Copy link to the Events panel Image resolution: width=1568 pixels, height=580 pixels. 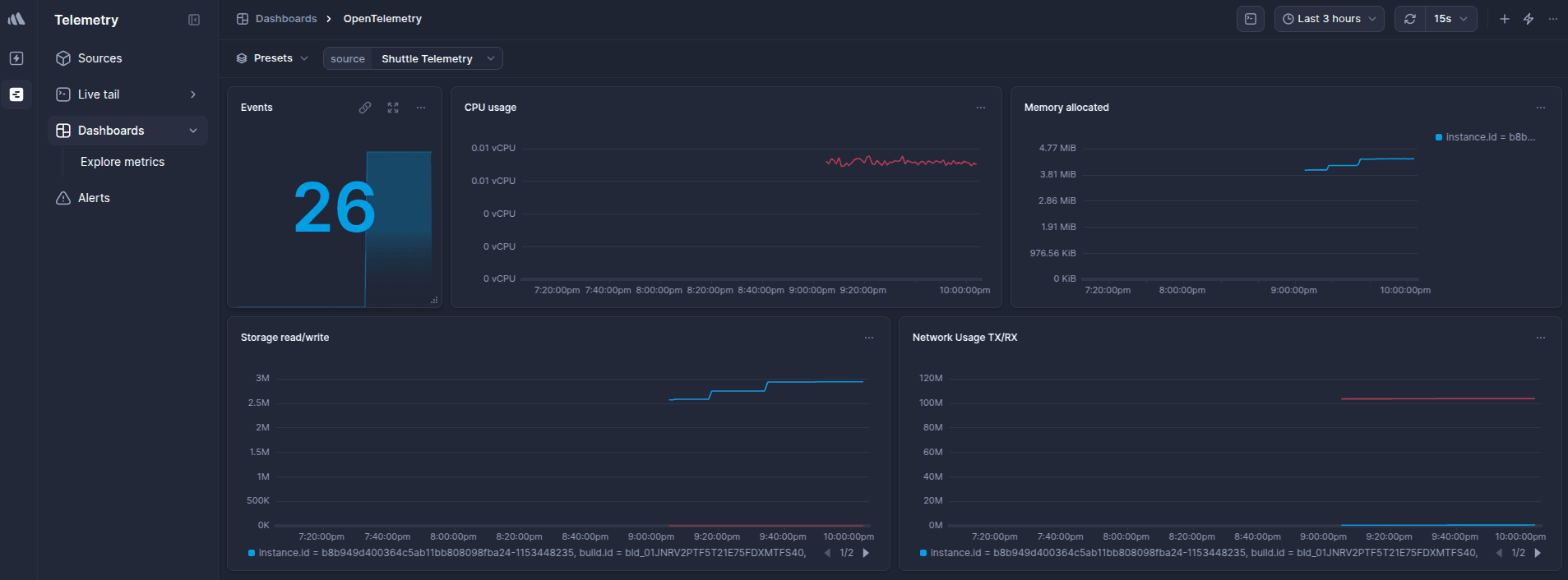click(365, 108)
